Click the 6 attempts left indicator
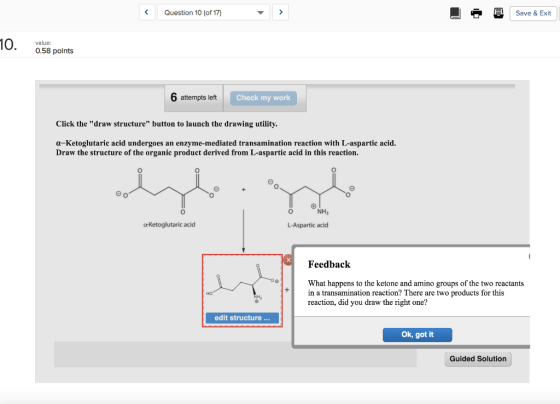Screen dimensions: 560x404 (194, 98)
